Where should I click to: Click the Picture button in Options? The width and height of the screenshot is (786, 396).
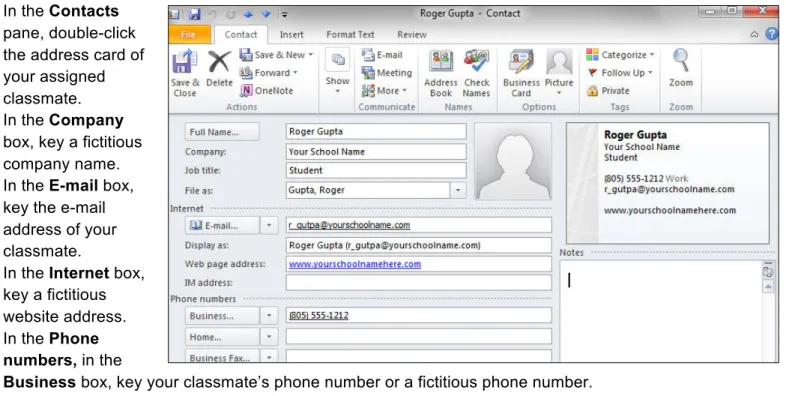(559, 72)
